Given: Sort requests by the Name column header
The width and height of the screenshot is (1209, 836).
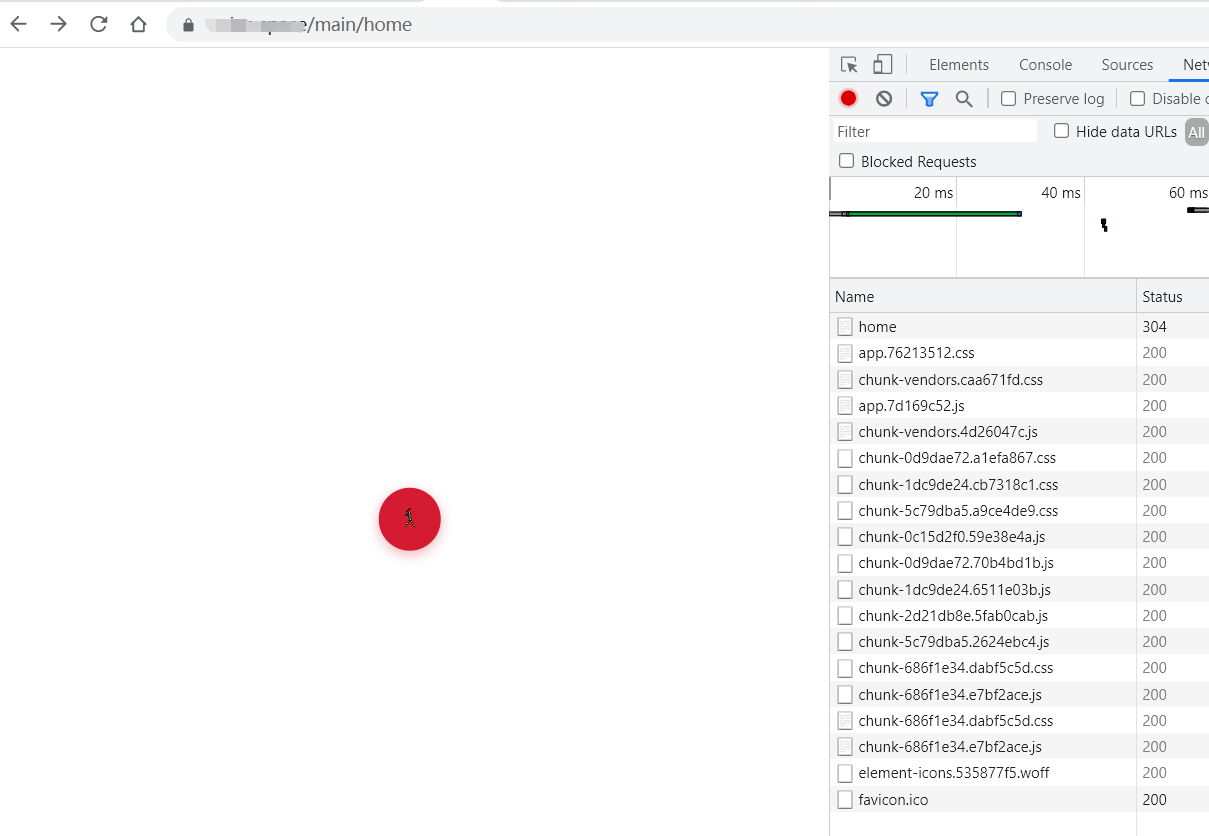Looking at the screenshot, I should click(983, 296).
